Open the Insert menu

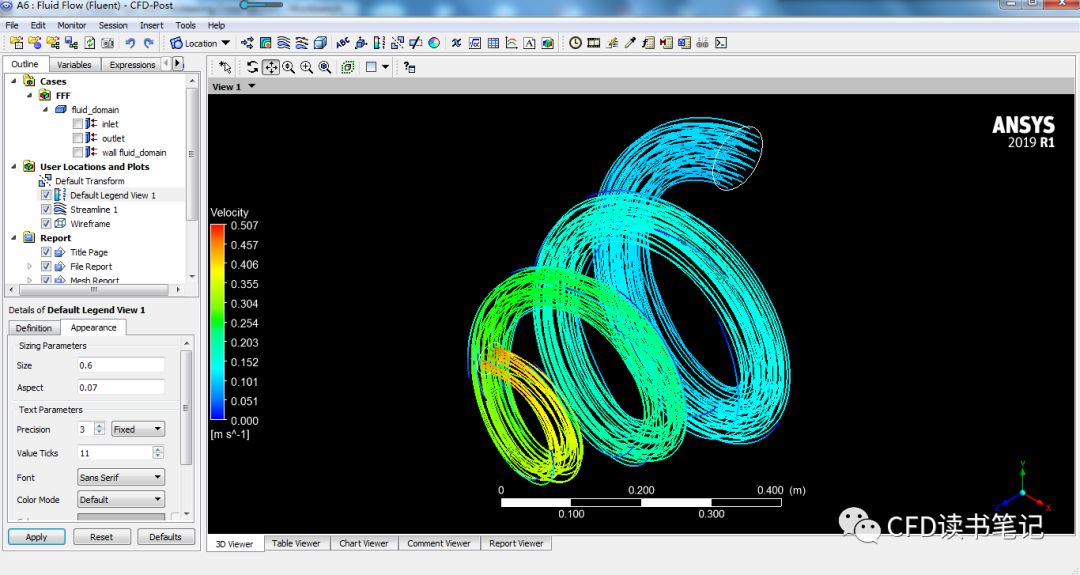151,25
